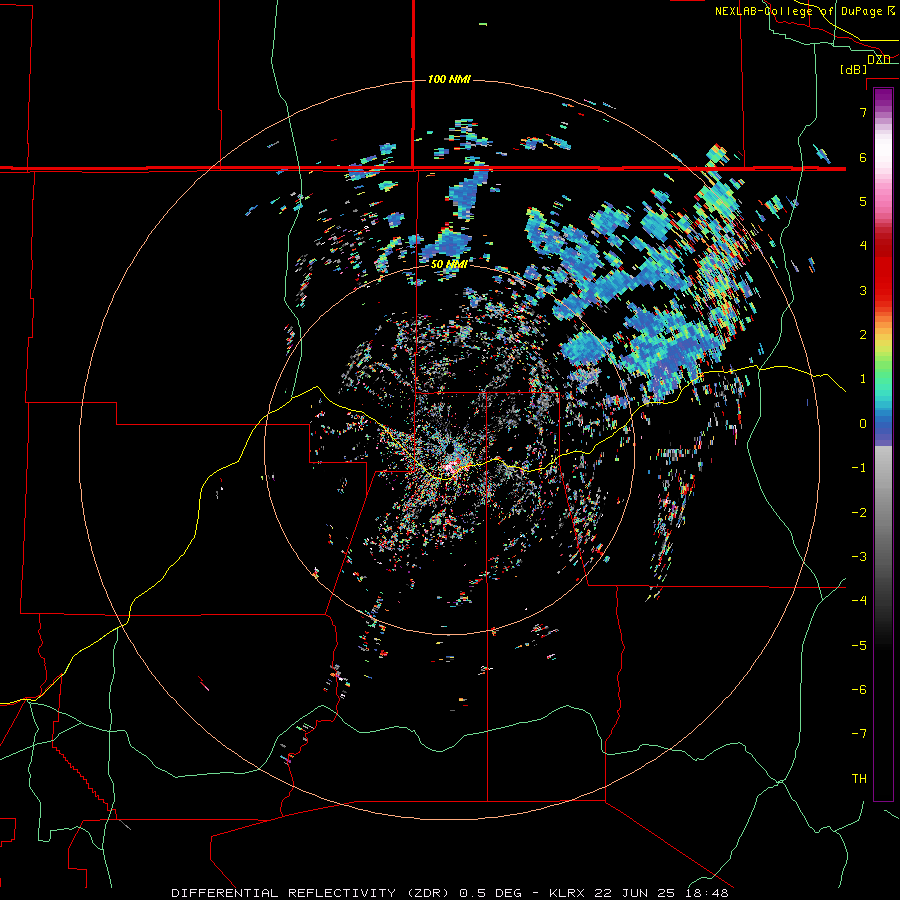The width and height of the screenshot is (900, 900).
Task: Click the 'DZD' product label above the legend
Action: coord(879,59)
